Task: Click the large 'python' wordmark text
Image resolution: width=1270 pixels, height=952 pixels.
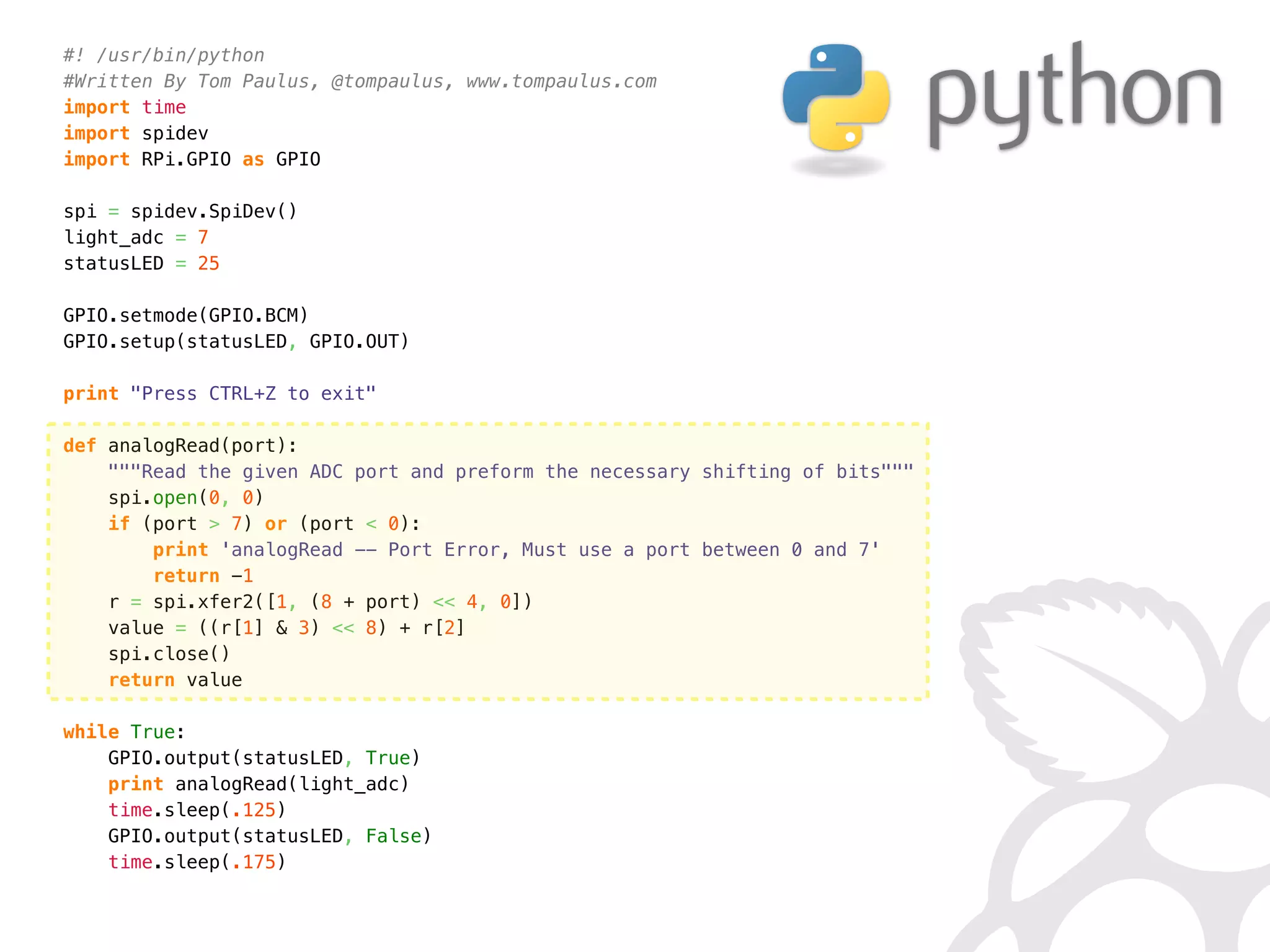Action: (x=1075, y=96)
